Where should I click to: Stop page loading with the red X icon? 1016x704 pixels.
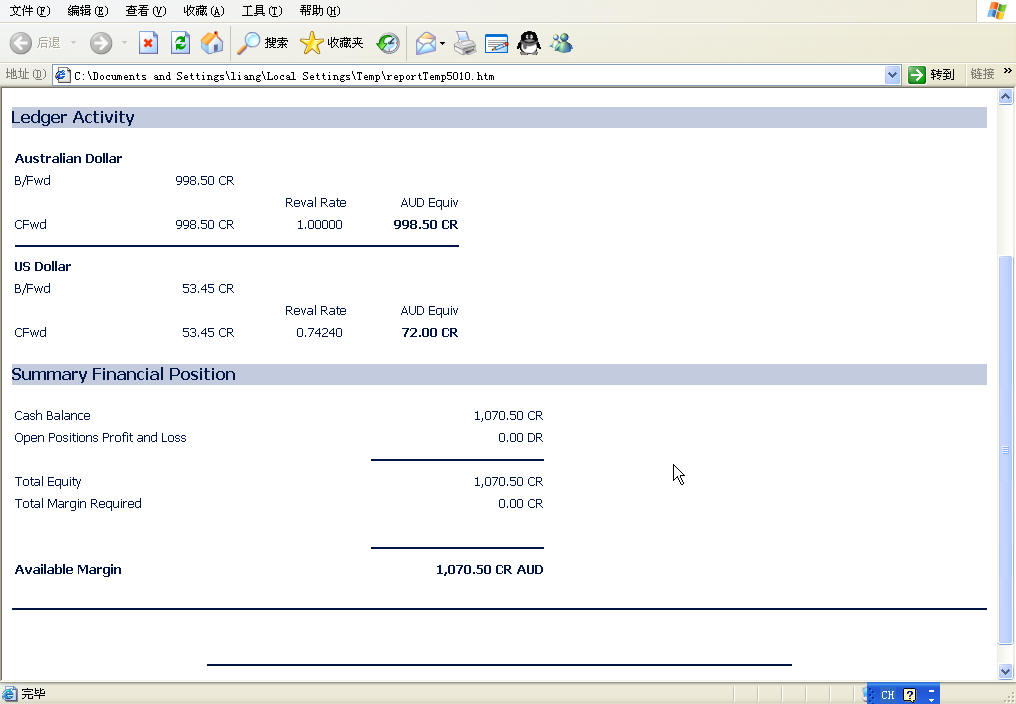pos(148,43)
